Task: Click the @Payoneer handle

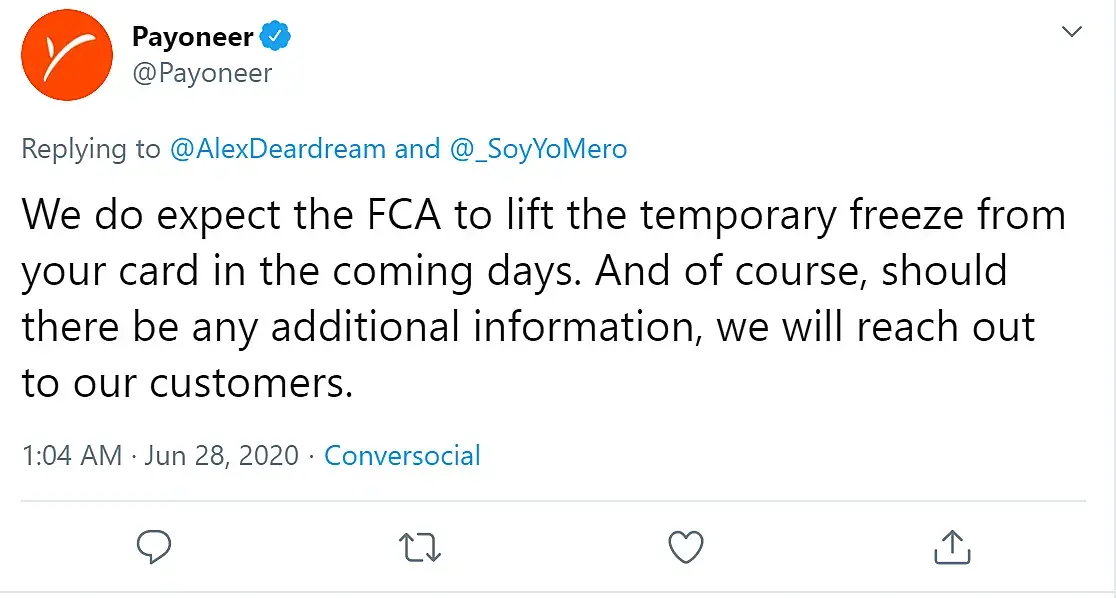Action: (202, 74)
